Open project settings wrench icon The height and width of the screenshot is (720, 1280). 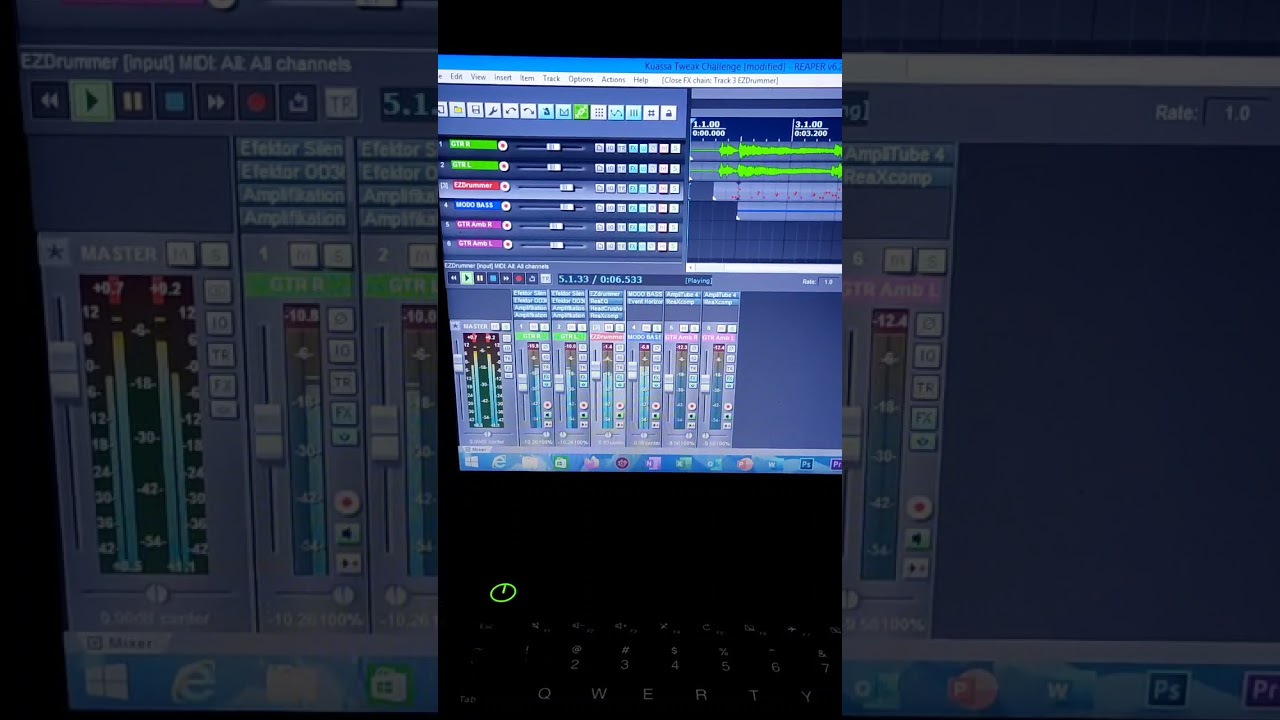pyautogui.click(x=493, y=111)
